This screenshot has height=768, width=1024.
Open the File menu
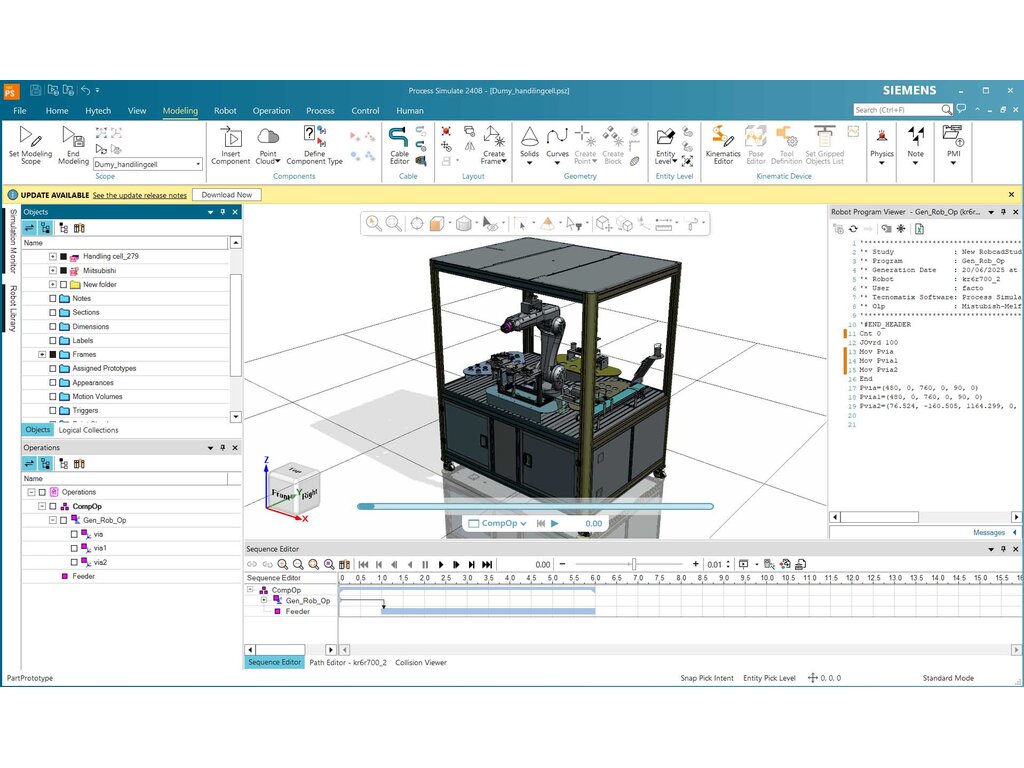[20, 110]
